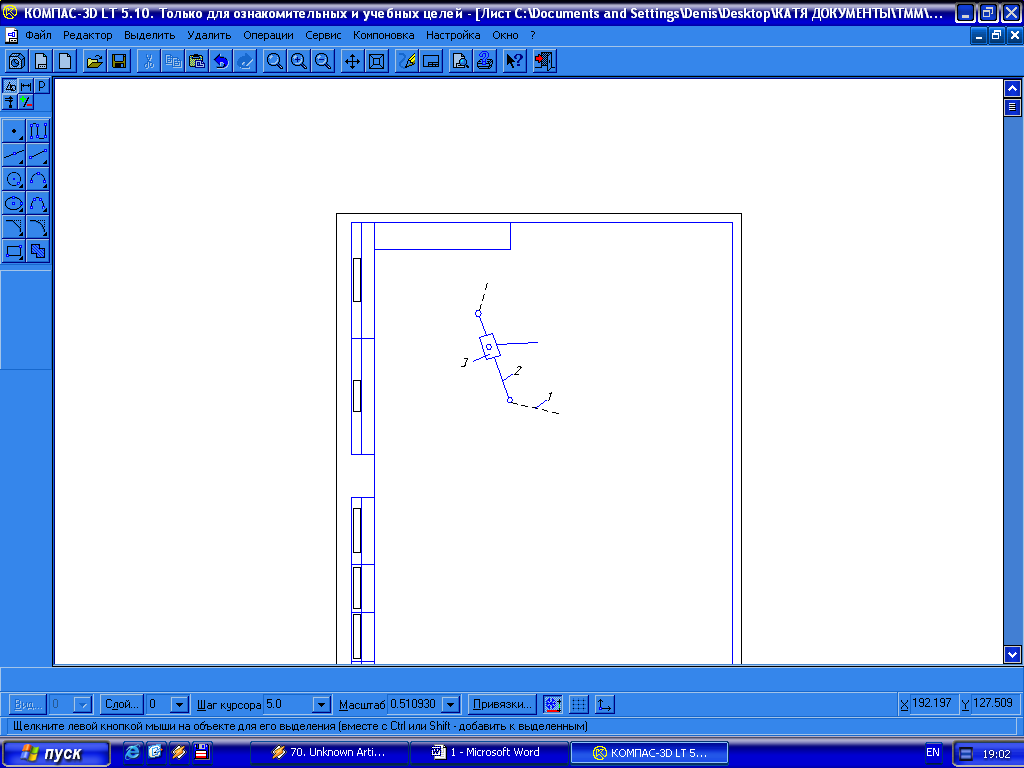Image resolution: width=1024 pixels, height=768 pixels.
Task: Open the Окно menu
Action: 505,35
